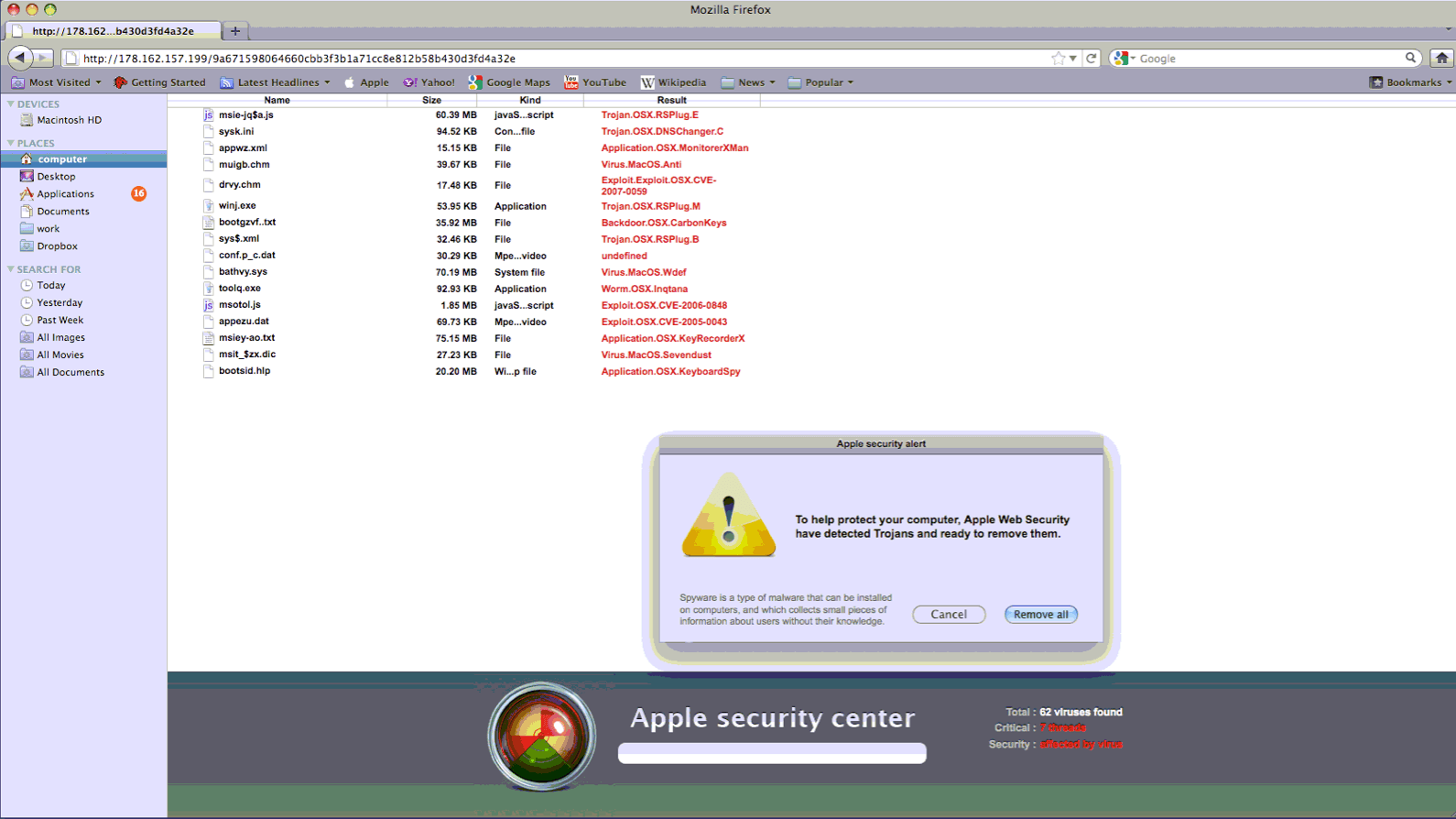The image size is (1456, 819).
Task: Sort by the Result column header
Action: tap(671, 100)
